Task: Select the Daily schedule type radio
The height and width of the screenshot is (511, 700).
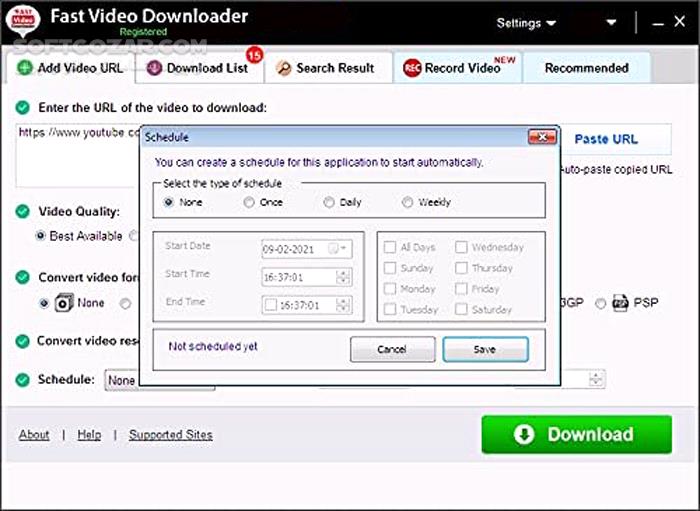Action: click(329, 202)
